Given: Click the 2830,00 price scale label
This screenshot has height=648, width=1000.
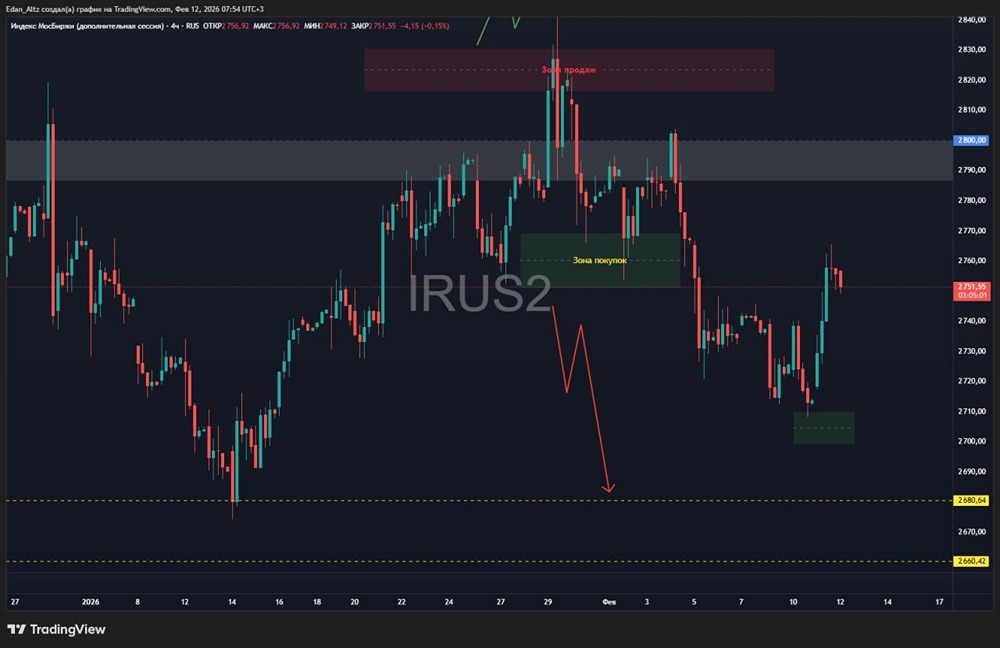Looking at the screenshot, I should [x=971, y=50].
